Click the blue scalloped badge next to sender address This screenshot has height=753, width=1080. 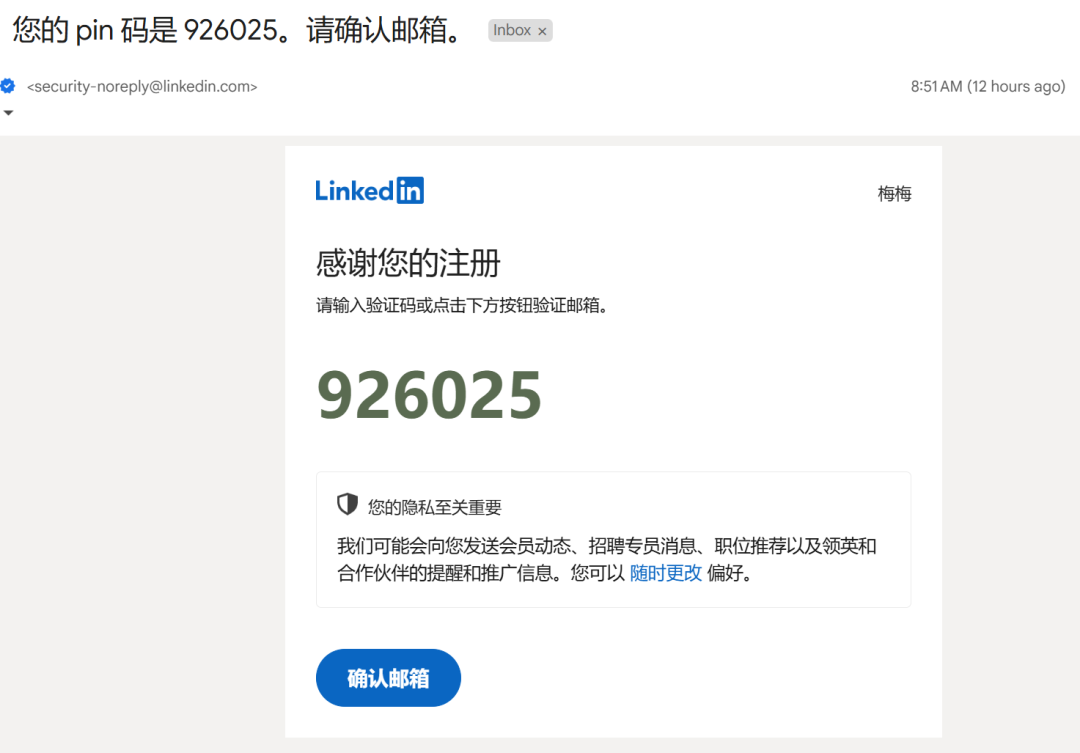coord(9,86)
